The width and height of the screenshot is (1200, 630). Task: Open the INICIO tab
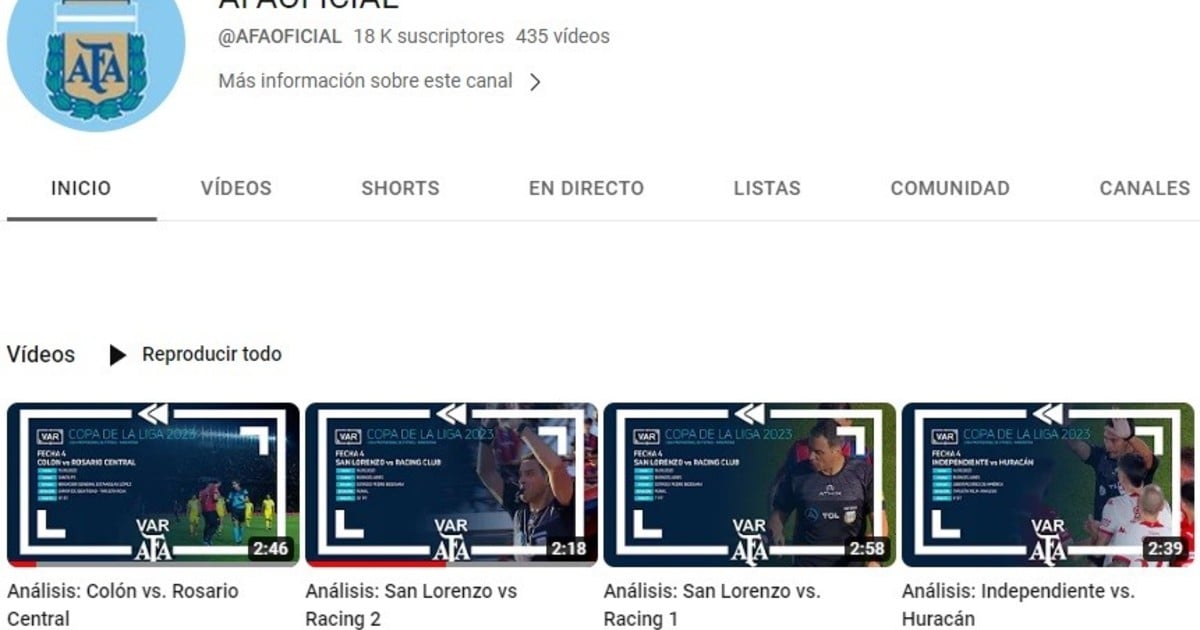(81, 188)
